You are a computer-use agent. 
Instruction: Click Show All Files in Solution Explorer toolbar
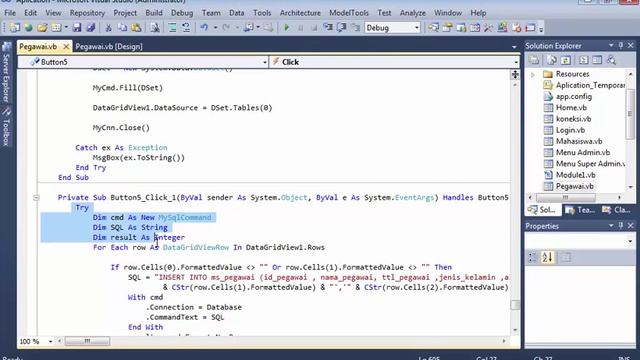coord(551,60)
